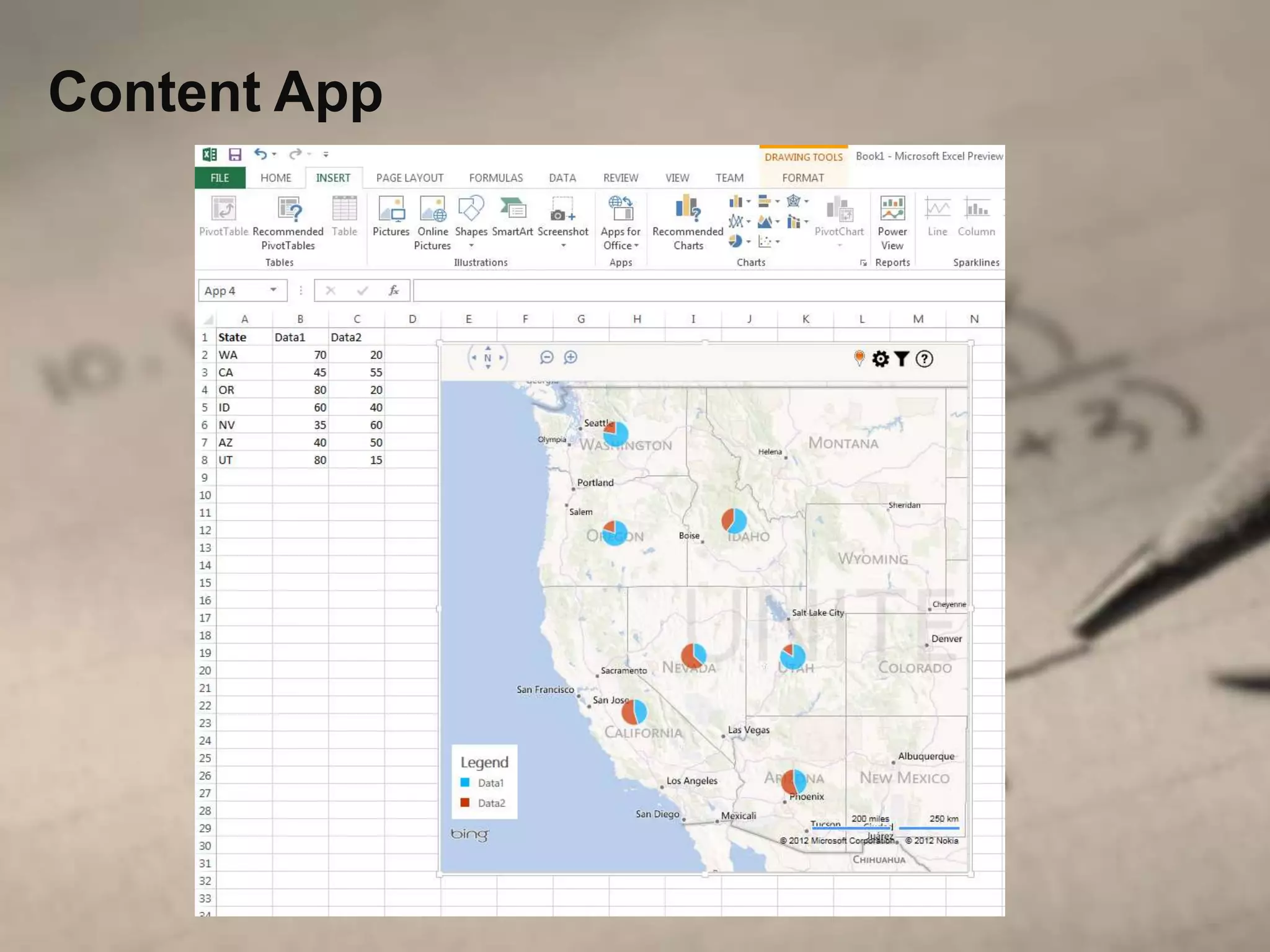Screen dimensions: 1270x952
Task: Insert Pictures from file
Action: 391,216
